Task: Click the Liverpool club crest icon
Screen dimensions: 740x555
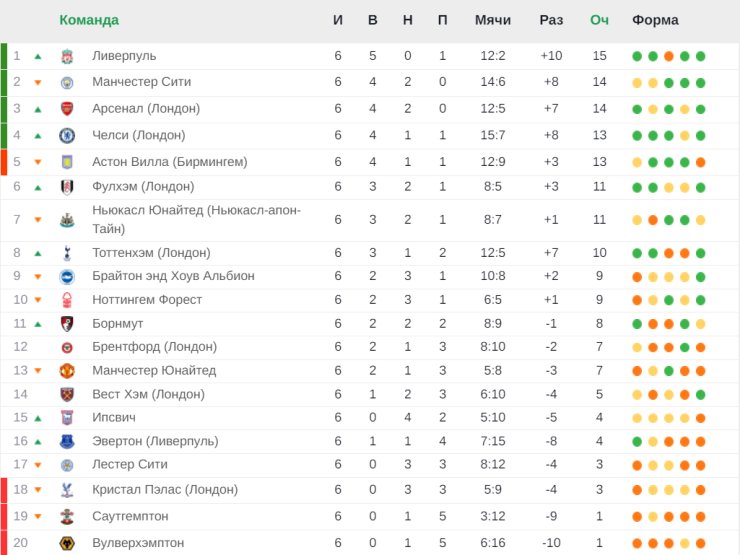Action: pyautogui.click(x=67, y=56)
